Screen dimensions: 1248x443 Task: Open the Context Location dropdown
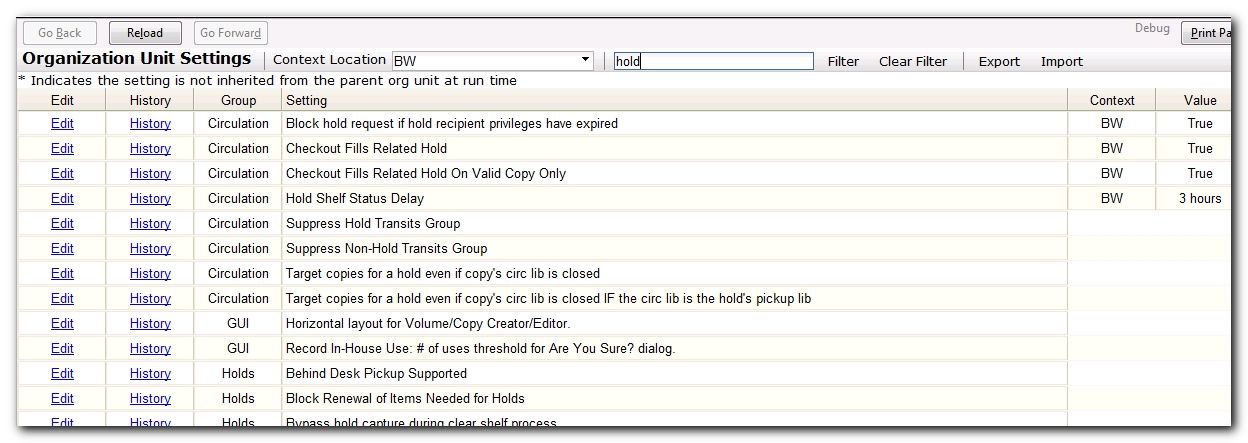(492, 61)
